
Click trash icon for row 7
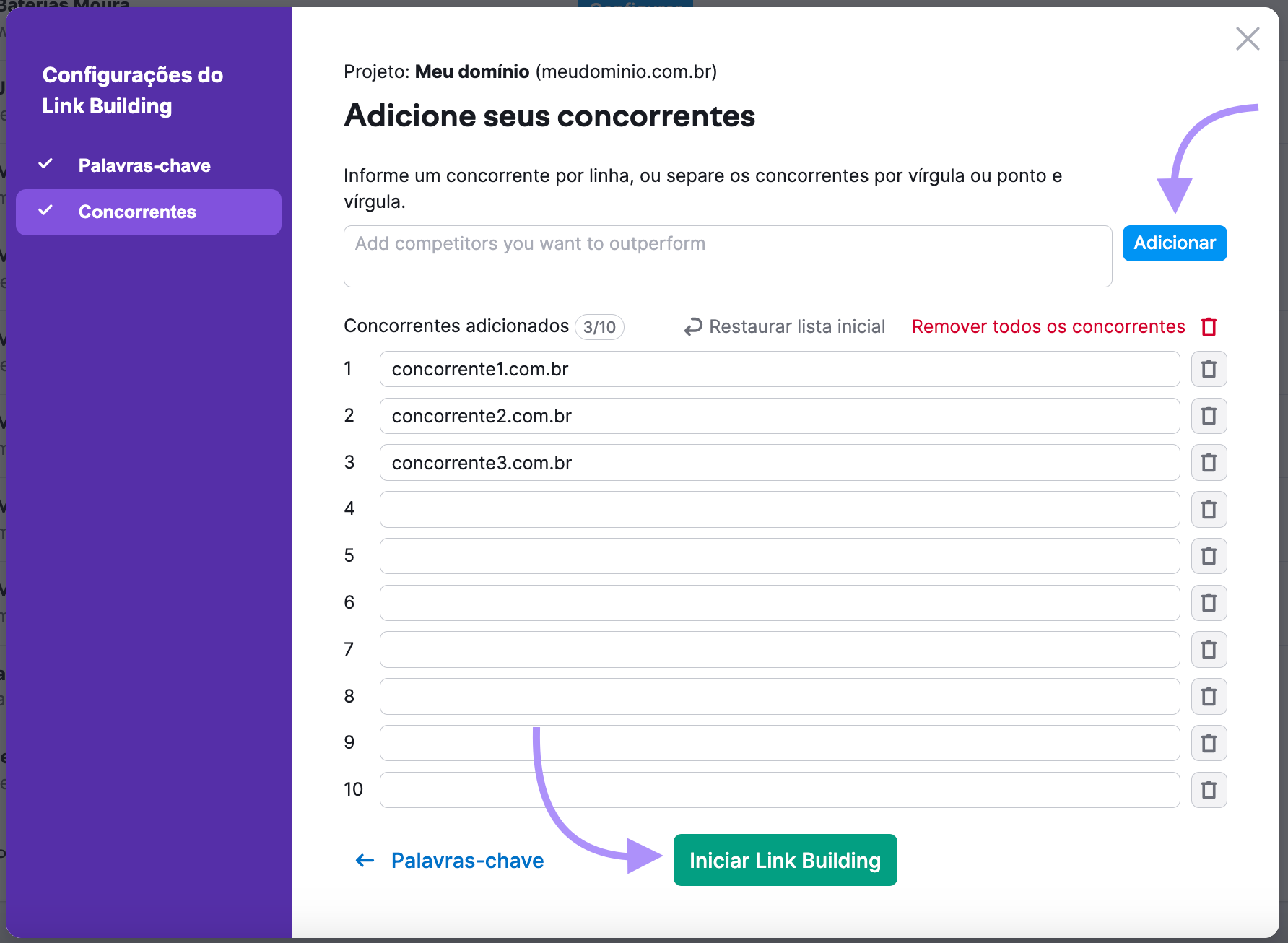(1209, 650)
